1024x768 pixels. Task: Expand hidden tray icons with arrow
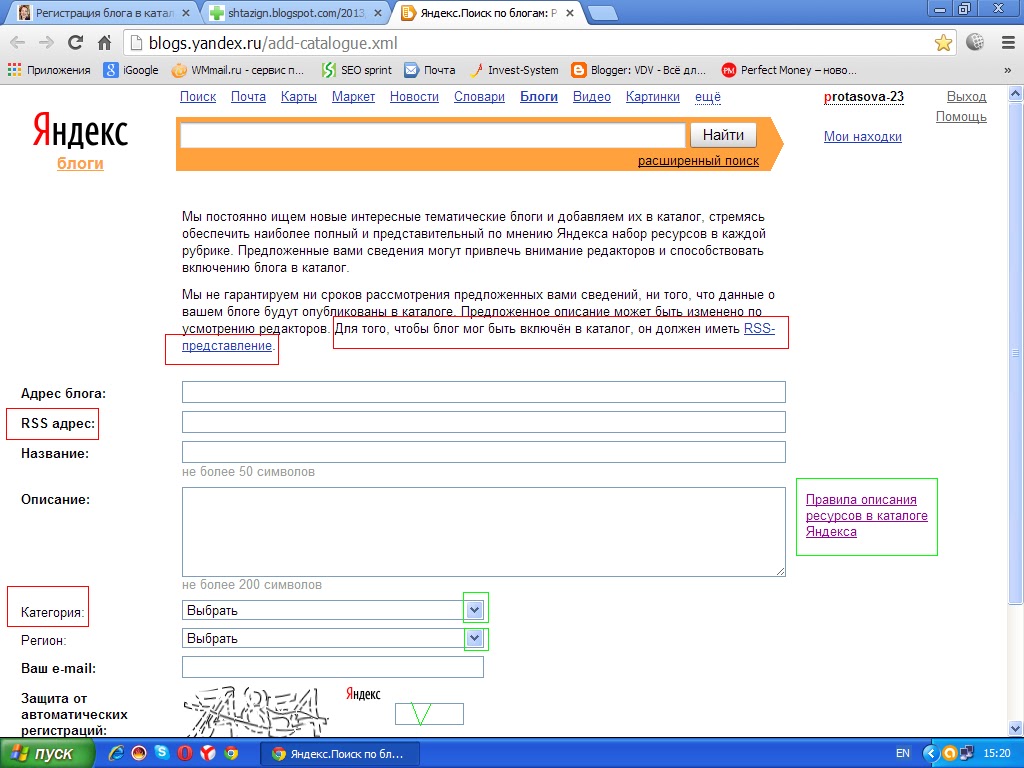coord(930,753)
